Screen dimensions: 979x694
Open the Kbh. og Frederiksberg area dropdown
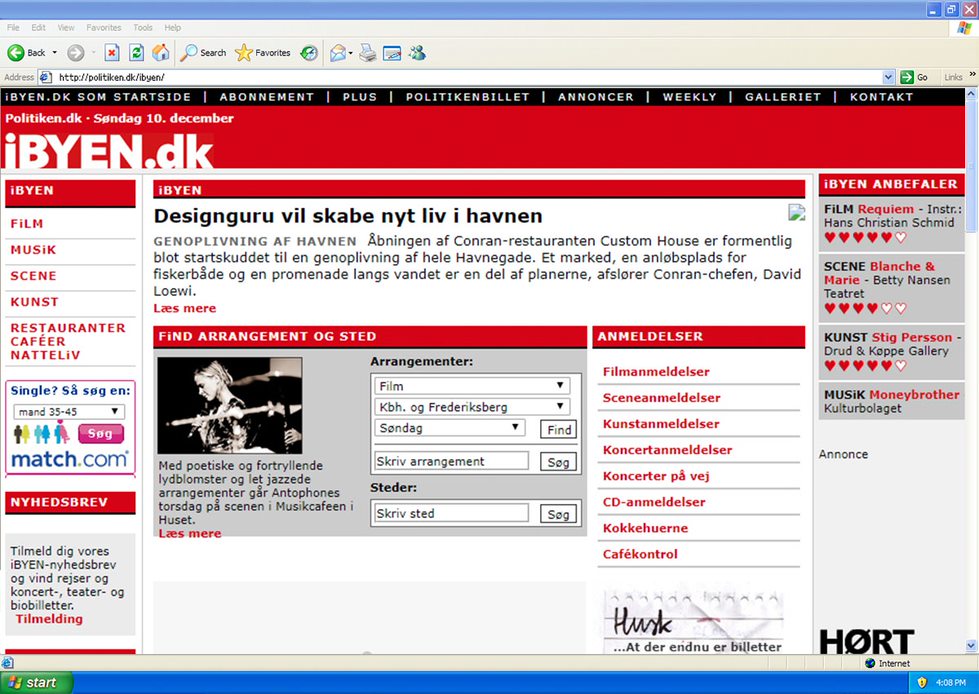click(x=471, y=407)
